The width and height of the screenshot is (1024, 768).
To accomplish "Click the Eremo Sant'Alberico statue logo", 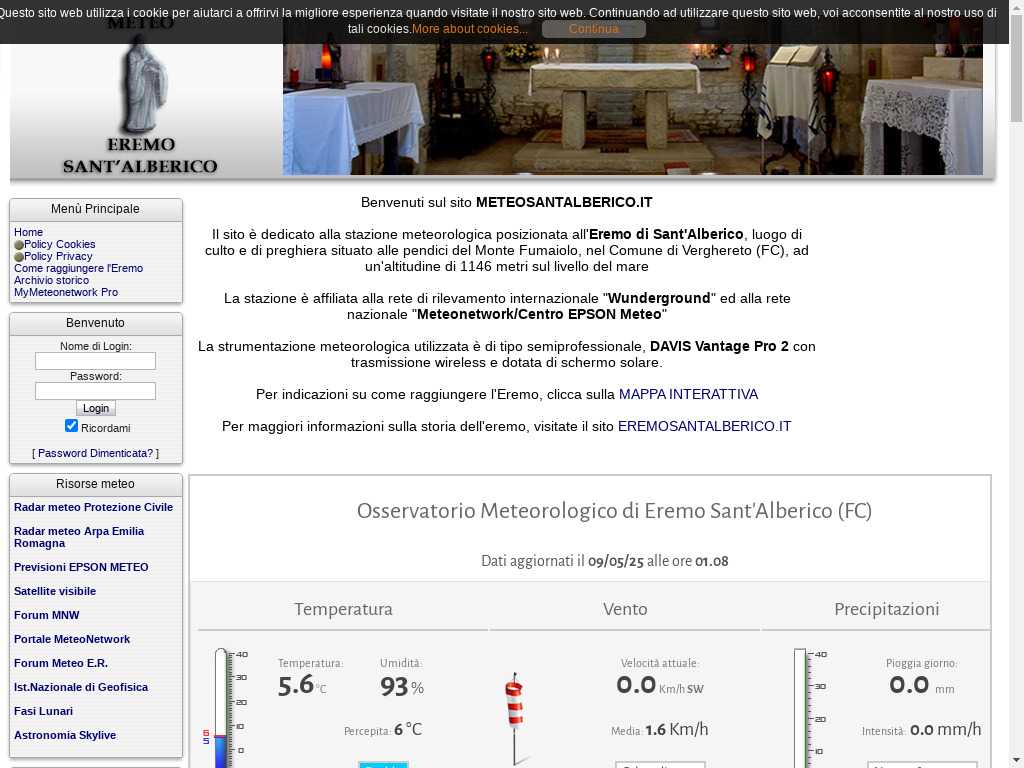I will [141, 98].
